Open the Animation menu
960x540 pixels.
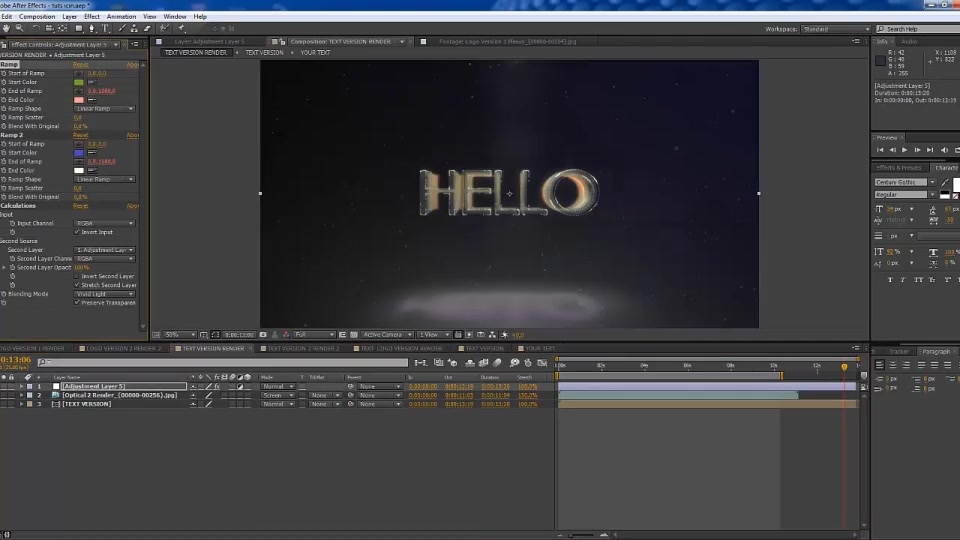121,17
